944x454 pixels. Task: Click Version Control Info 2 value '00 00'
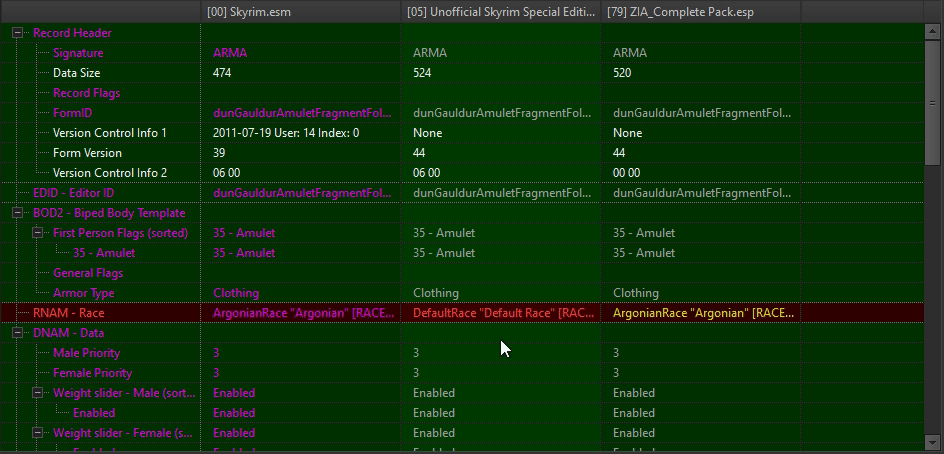click(626, 173)
